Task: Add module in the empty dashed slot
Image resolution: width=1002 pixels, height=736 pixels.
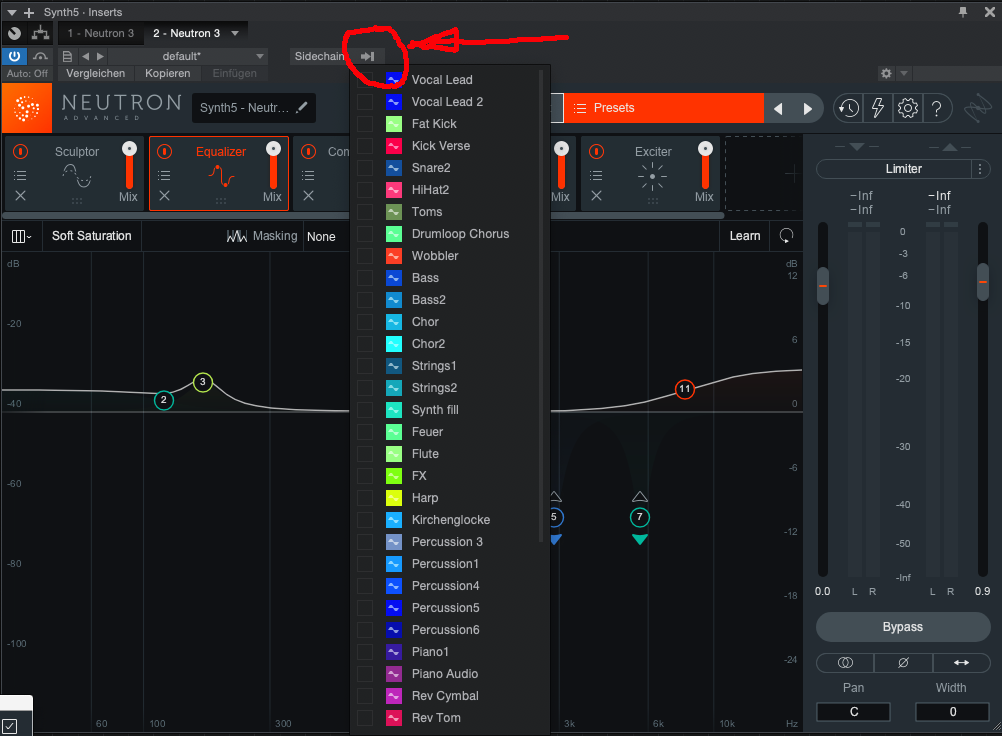Action: pos(762,173)
